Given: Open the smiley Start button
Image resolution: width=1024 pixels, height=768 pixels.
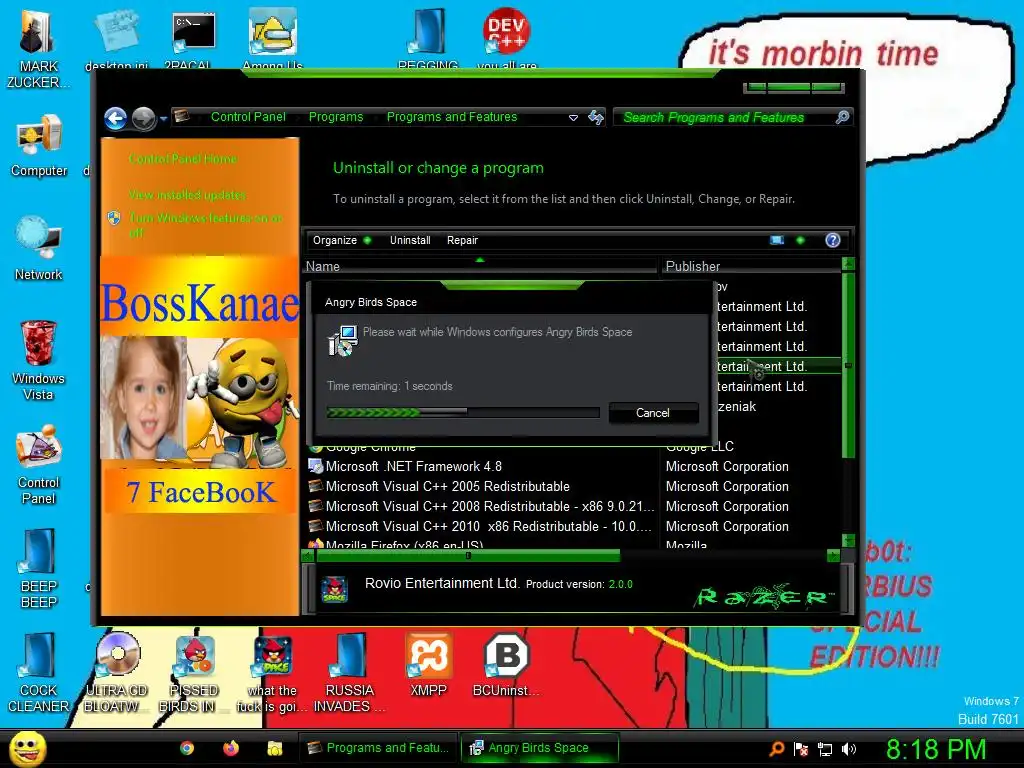Looking at the screenshot, I should coord(27,749).
